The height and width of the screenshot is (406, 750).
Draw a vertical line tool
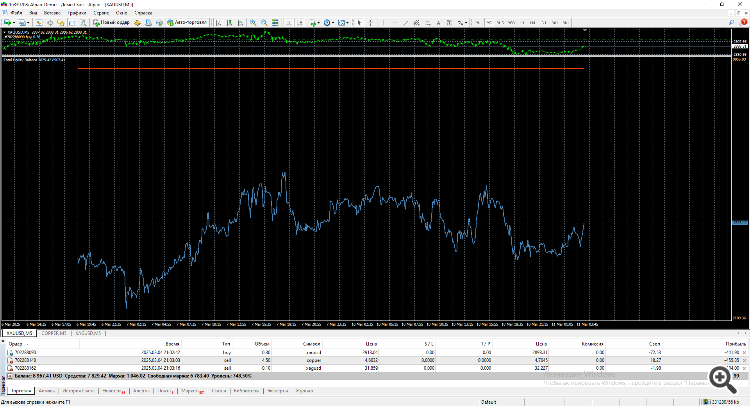(x=384, y=22)
